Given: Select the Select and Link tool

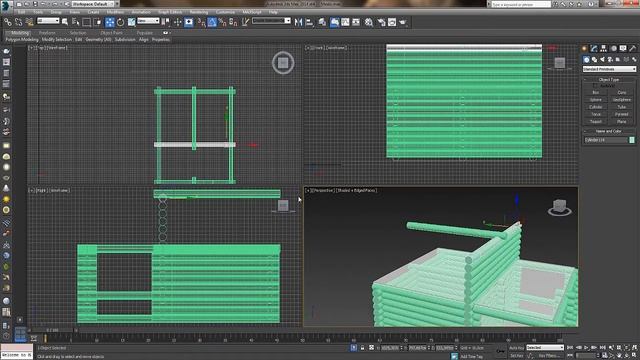Looking at the screenshot, I should point(8,22).
